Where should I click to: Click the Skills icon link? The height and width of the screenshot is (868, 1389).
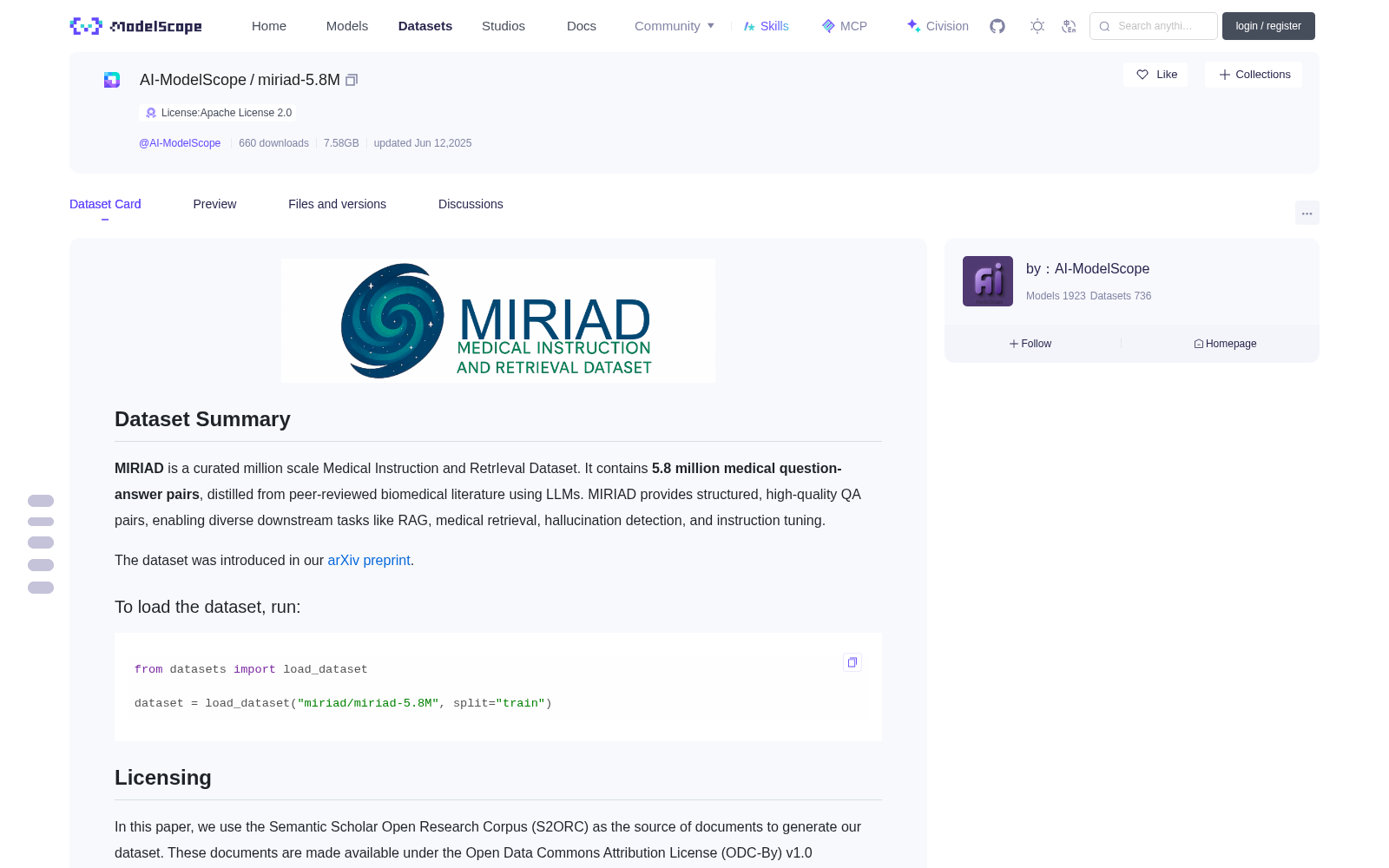pos(766,26)
